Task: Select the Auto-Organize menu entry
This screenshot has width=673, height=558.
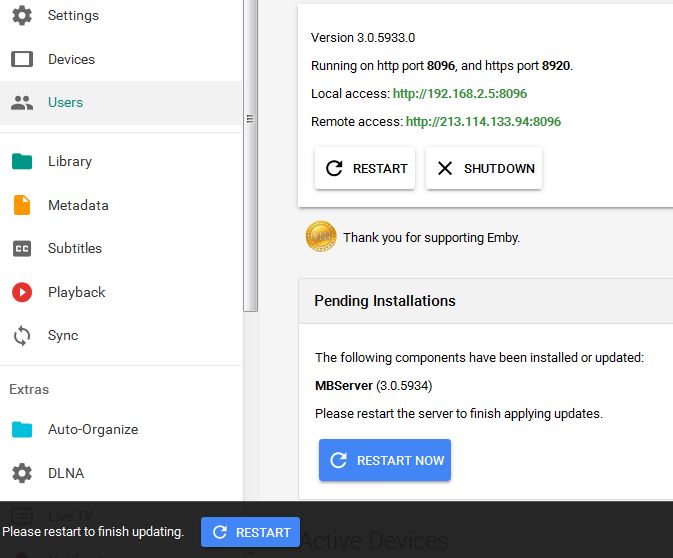Action: (93, 429)
